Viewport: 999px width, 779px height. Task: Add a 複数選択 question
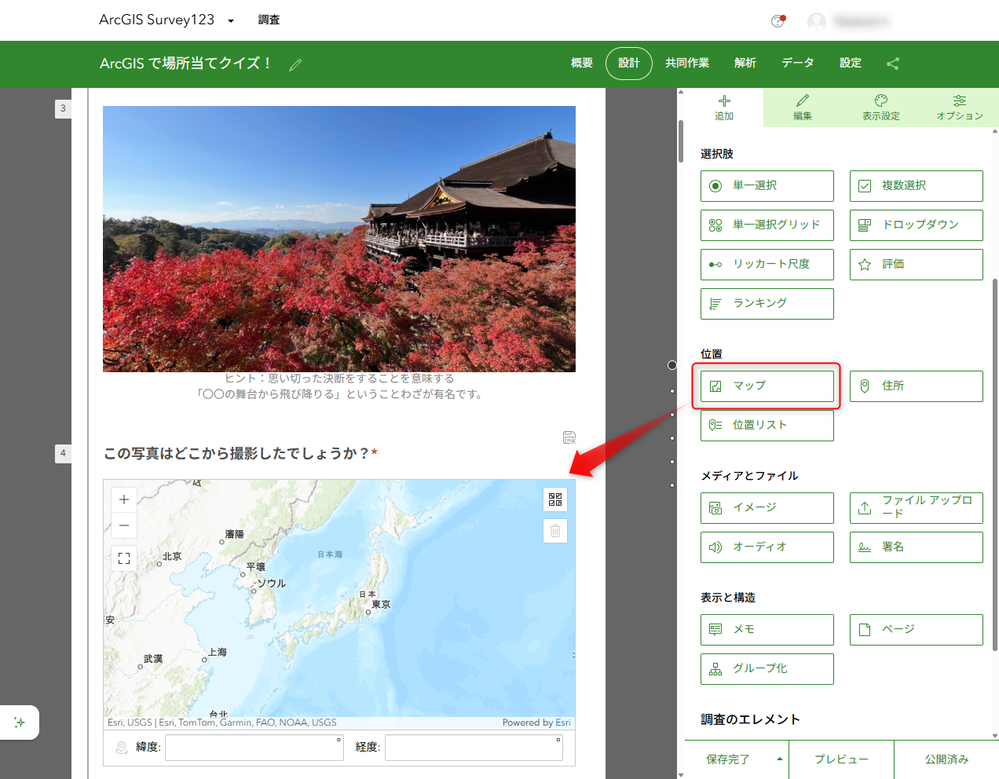(x=916, y=185)
